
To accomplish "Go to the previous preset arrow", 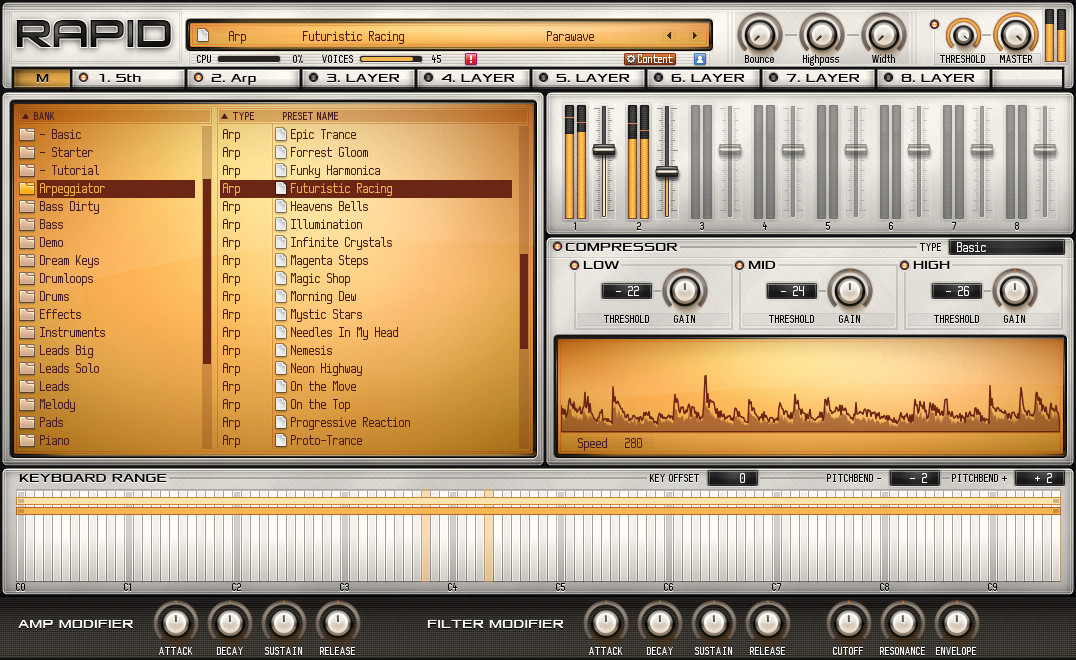I will tap(670, 36).
